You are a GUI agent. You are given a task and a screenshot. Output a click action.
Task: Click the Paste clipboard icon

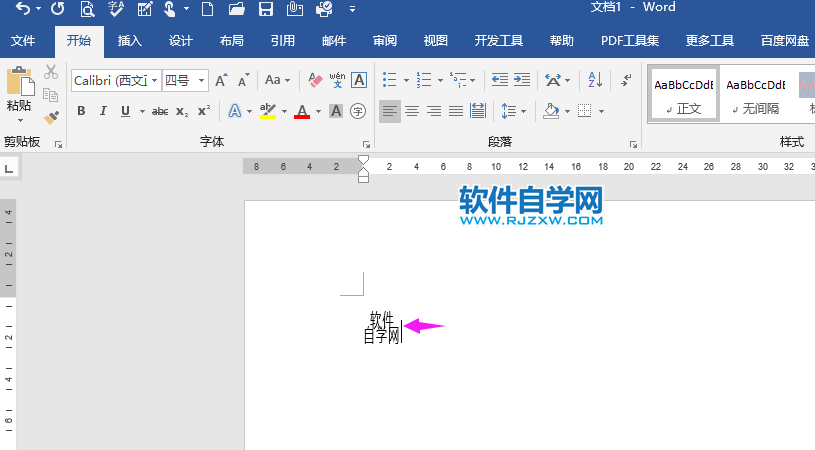point(20,82)
